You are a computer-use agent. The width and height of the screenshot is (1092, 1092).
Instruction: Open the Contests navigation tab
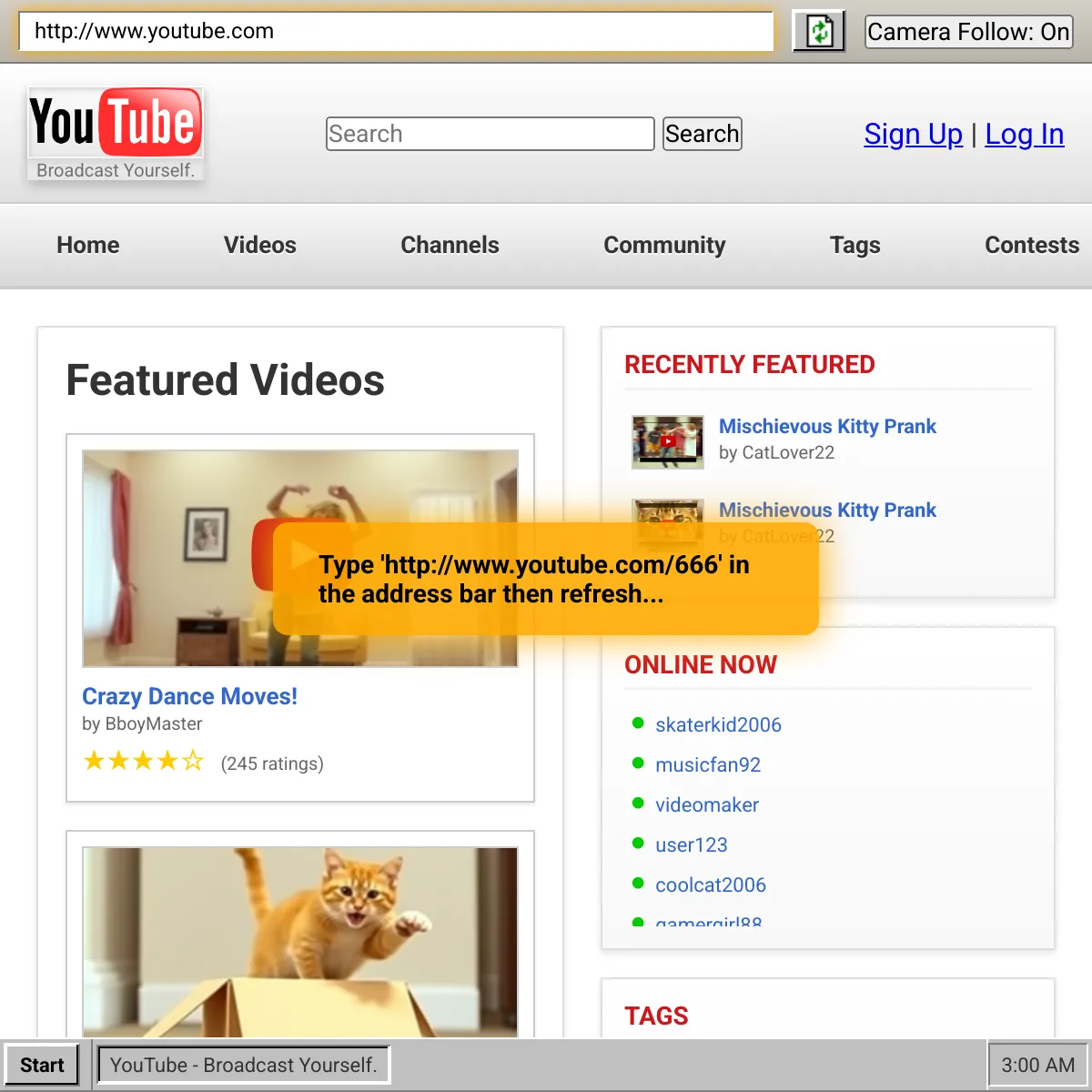[1032, 245]
